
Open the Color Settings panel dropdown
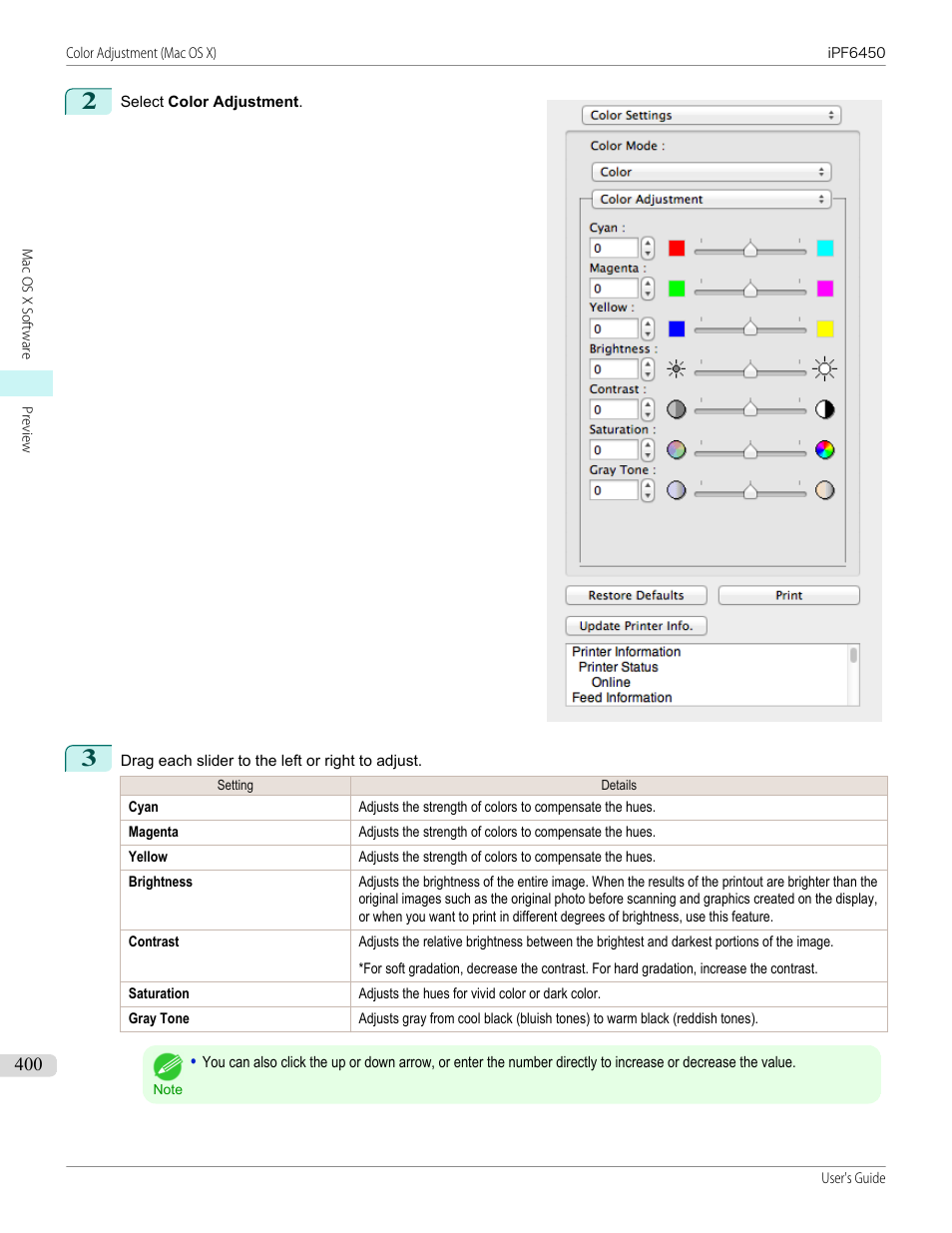[711, 116]
